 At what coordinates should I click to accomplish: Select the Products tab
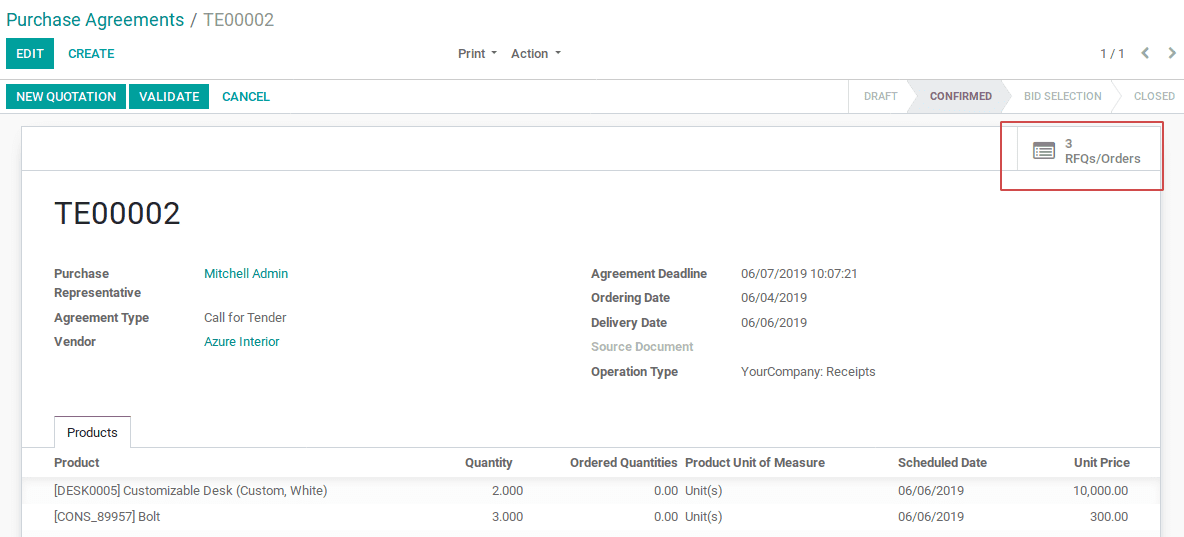(x=92, y=432)
